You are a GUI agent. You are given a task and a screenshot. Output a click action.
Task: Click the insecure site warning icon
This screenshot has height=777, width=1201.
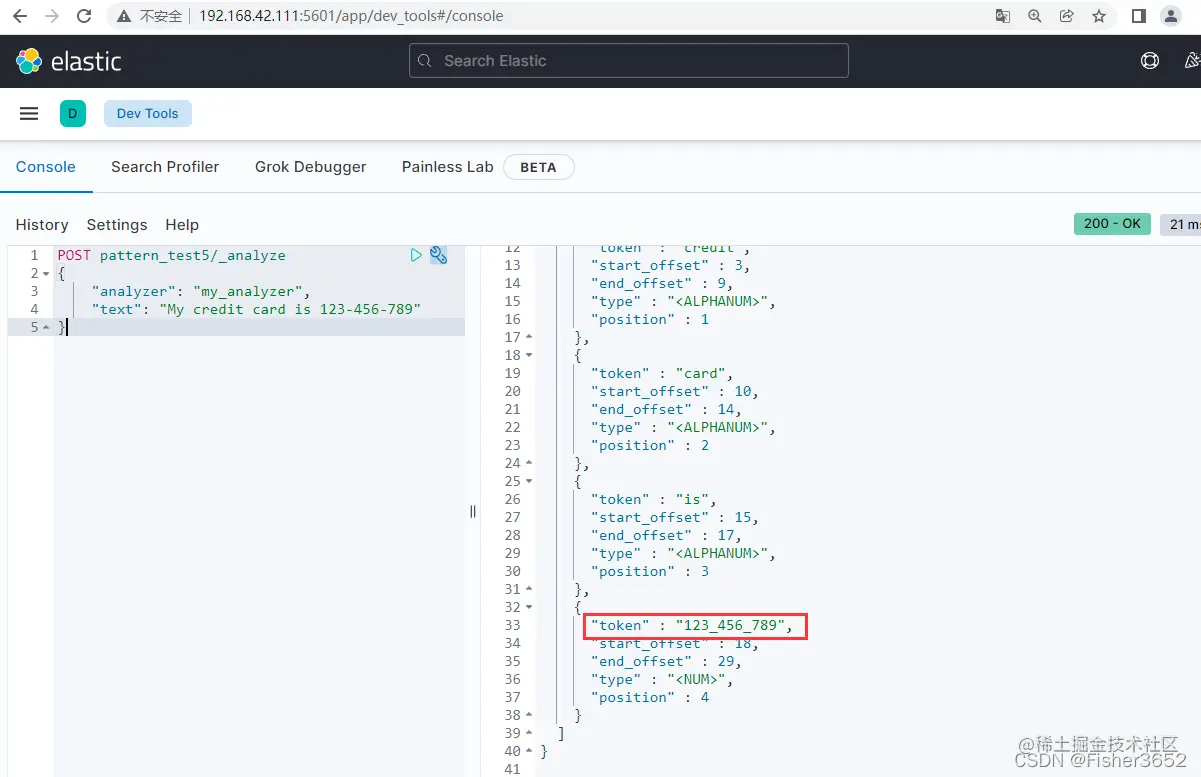[124, 16]
